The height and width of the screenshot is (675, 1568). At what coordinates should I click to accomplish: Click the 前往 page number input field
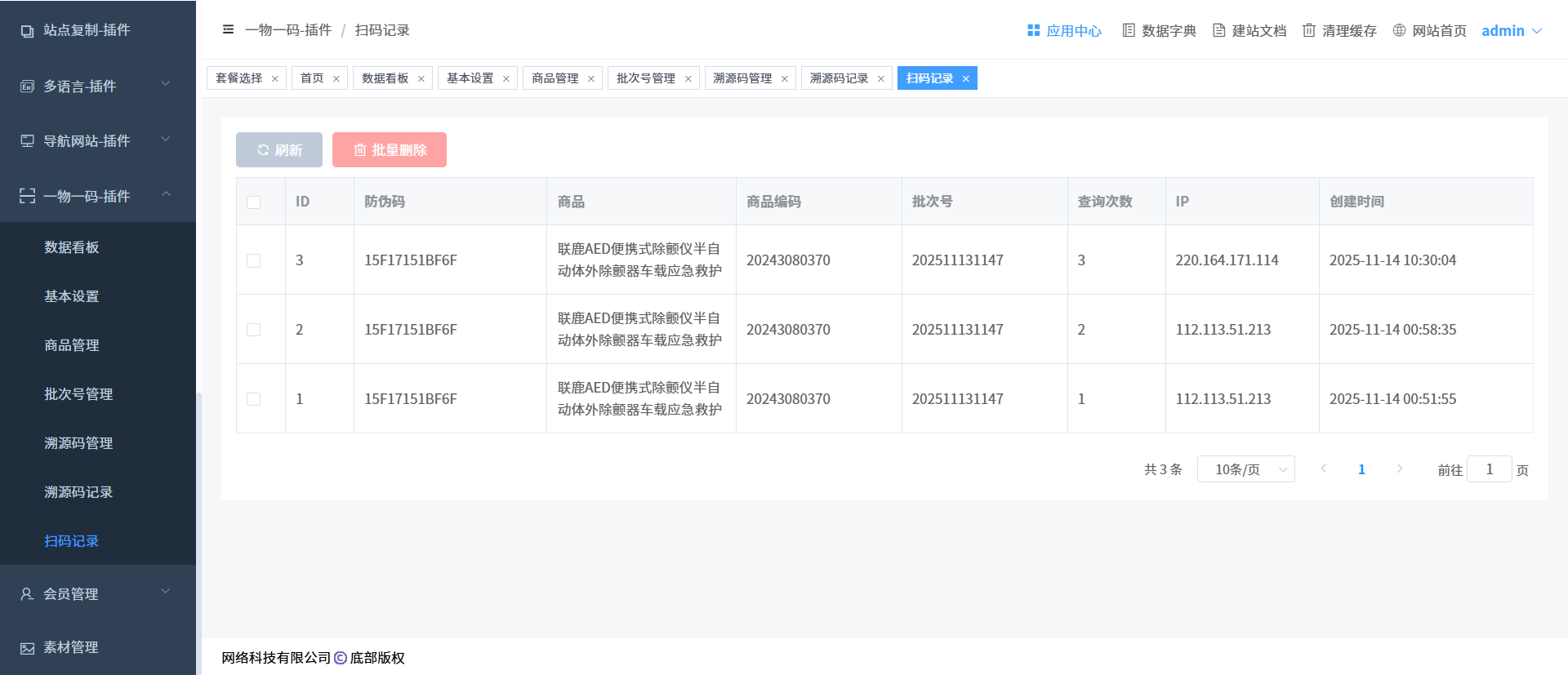1489,469
